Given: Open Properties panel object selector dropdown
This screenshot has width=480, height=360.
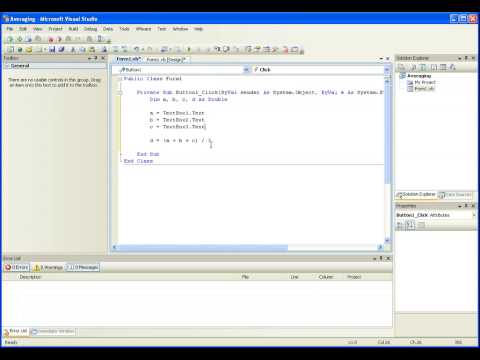Looking at the screenshot, I should (474, 215).
